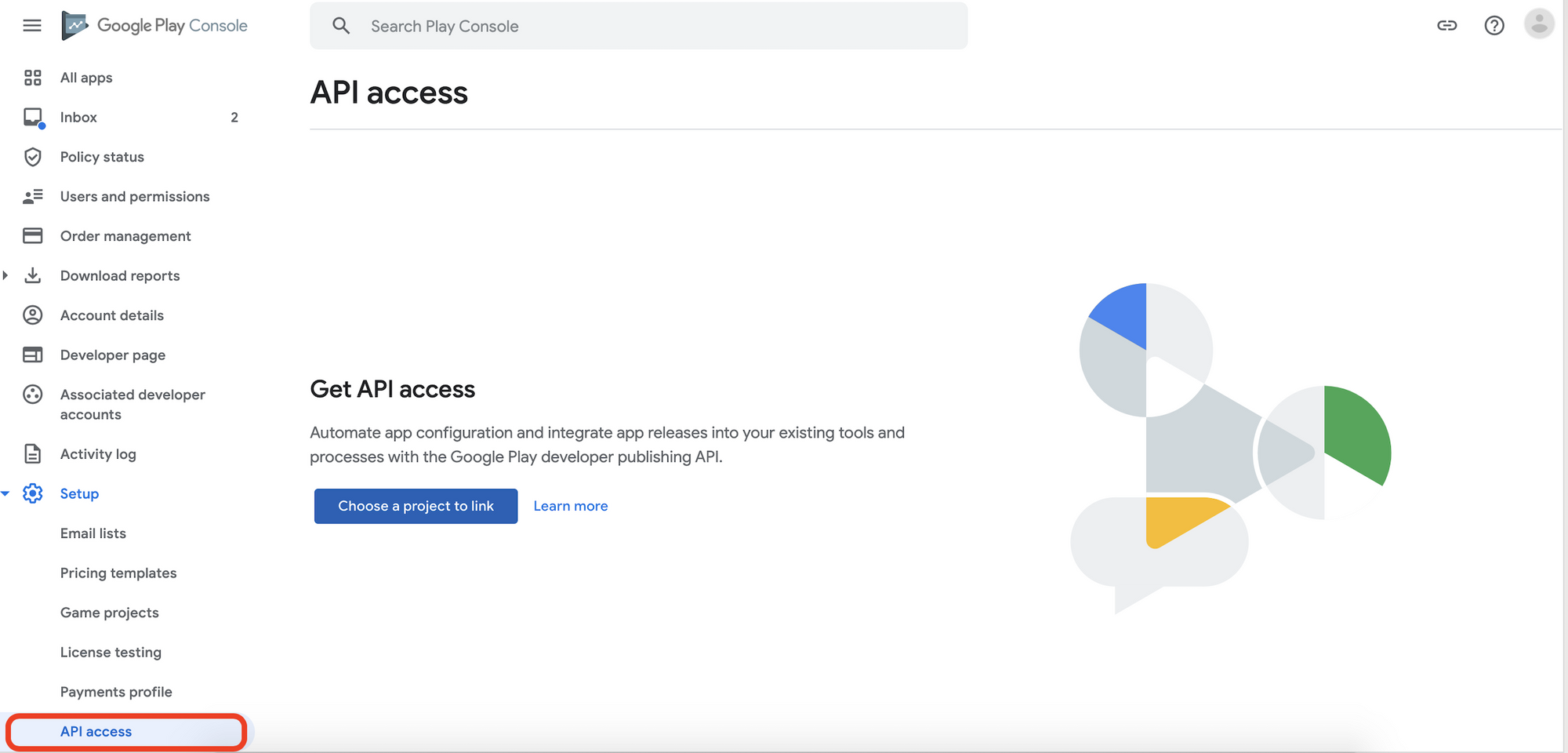Open Payments profile under Setup

click(116, 692)
